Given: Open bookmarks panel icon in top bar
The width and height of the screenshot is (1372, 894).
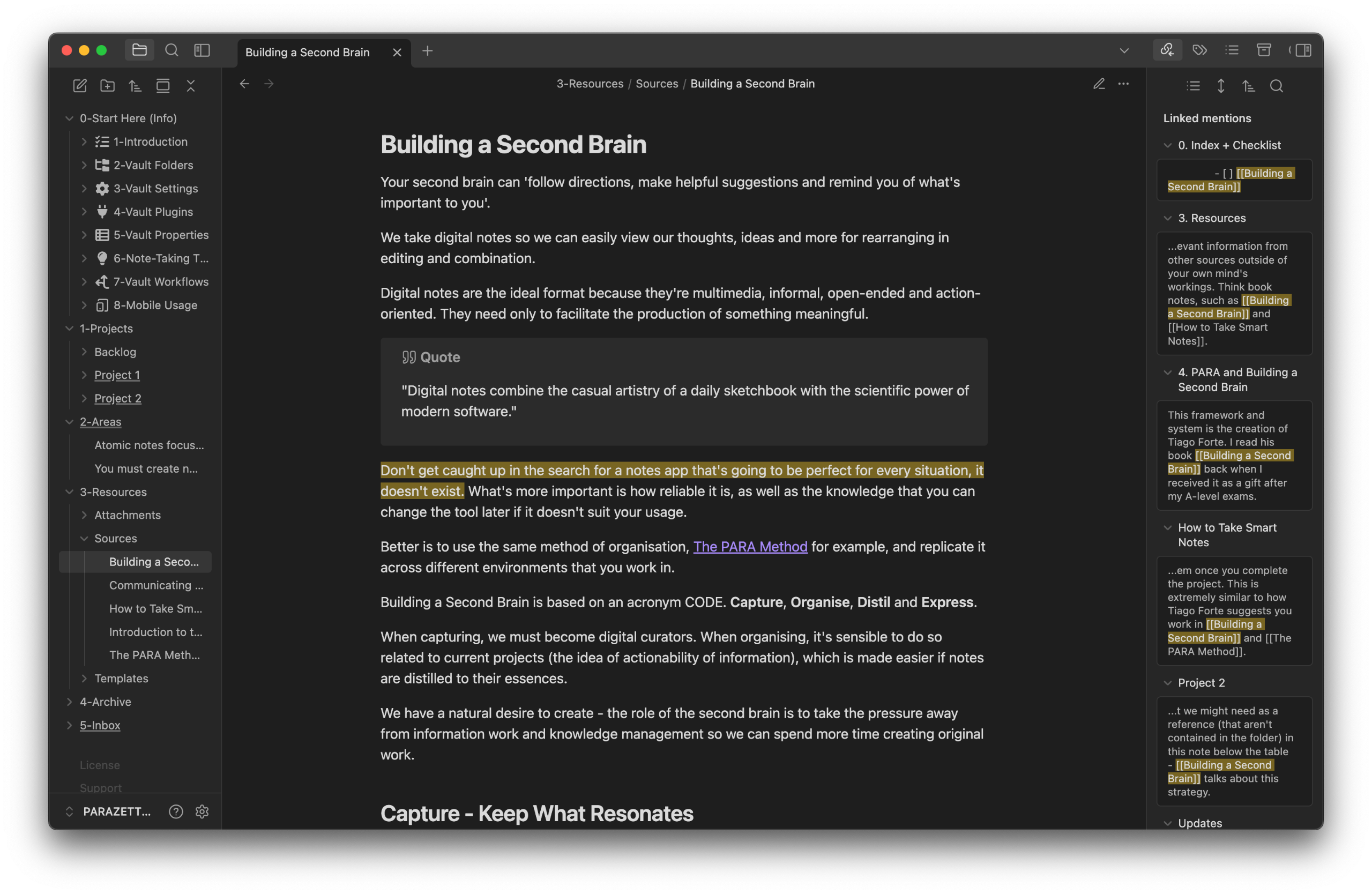Looking at the screenshot, I should 202,50.
